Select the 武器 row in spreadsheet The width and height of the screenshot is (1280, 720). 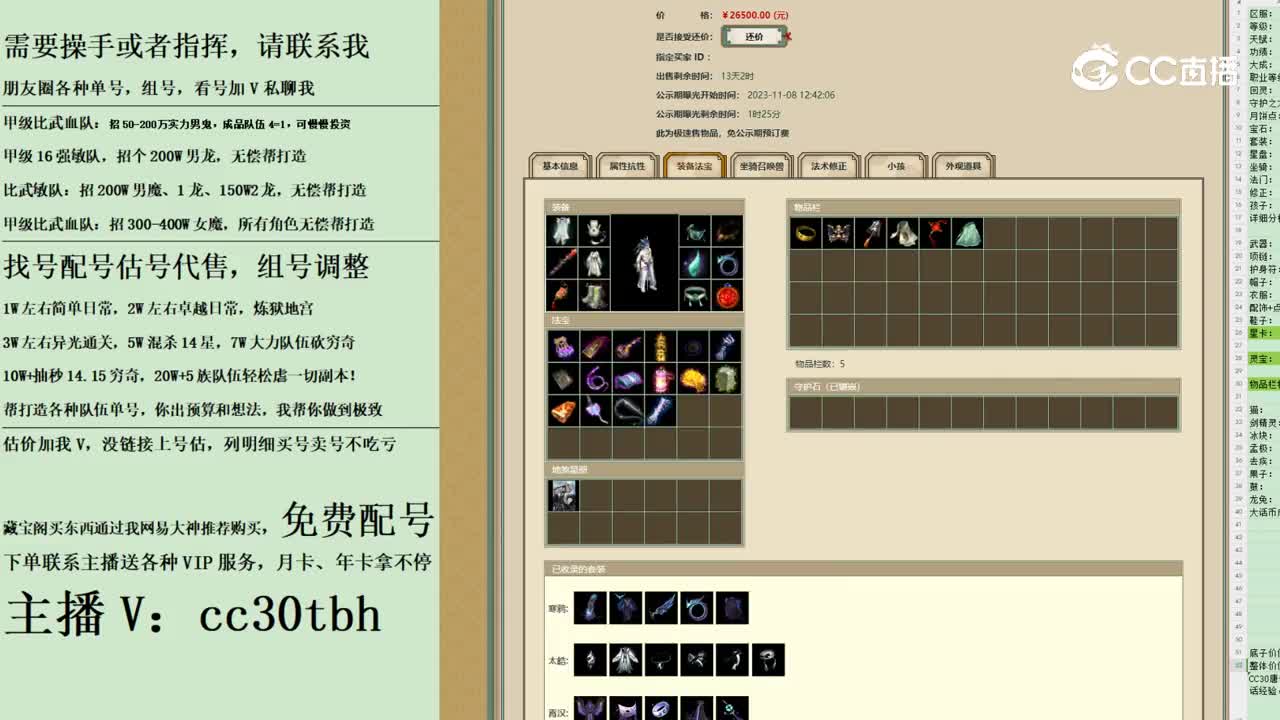[x=1263, y=243]
